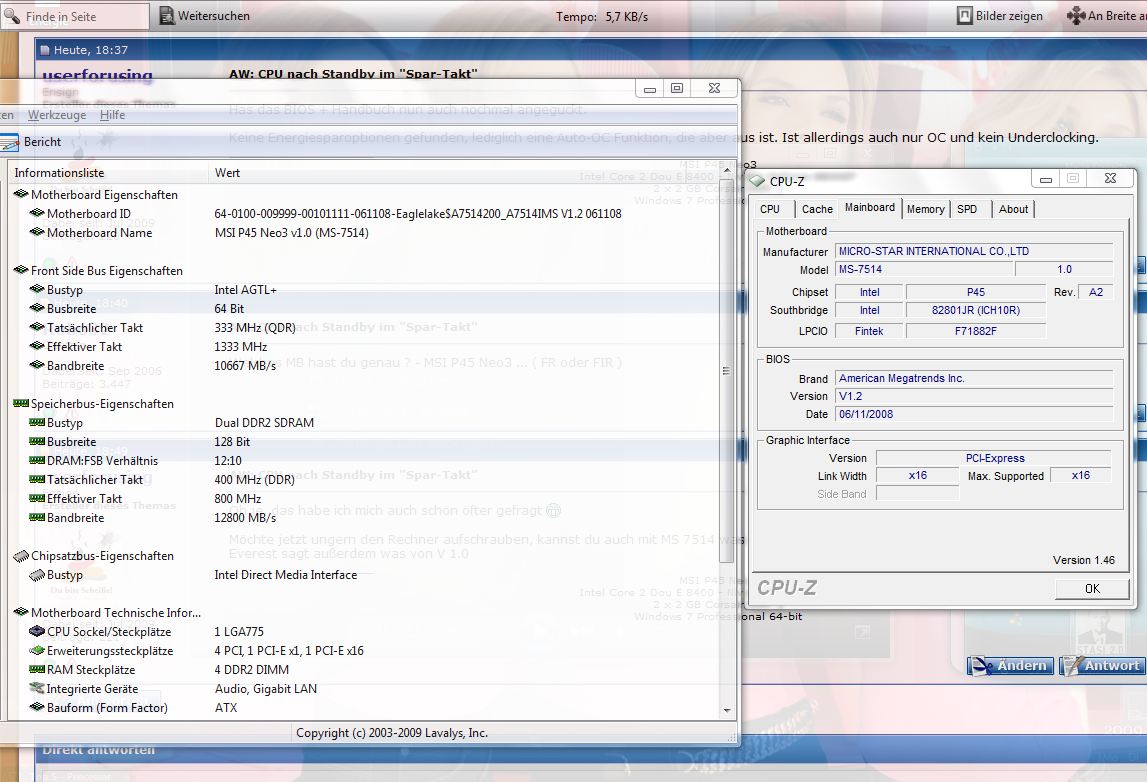Select the Effektiver Takt 800 MHz row
The height and width of the screenshot is (782, 1147).
pos(366,499)
